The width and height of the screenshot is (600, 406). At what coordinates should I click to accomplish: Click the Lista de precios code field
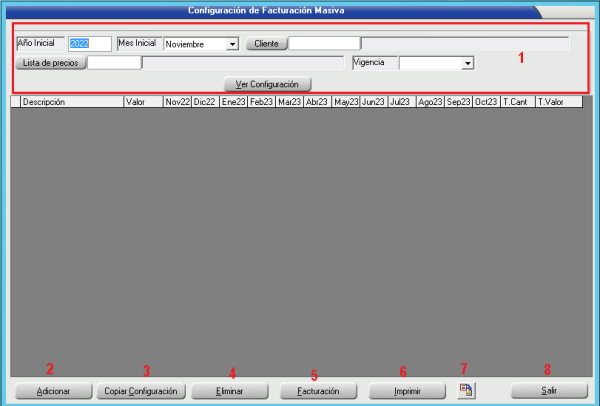(114, 63)
